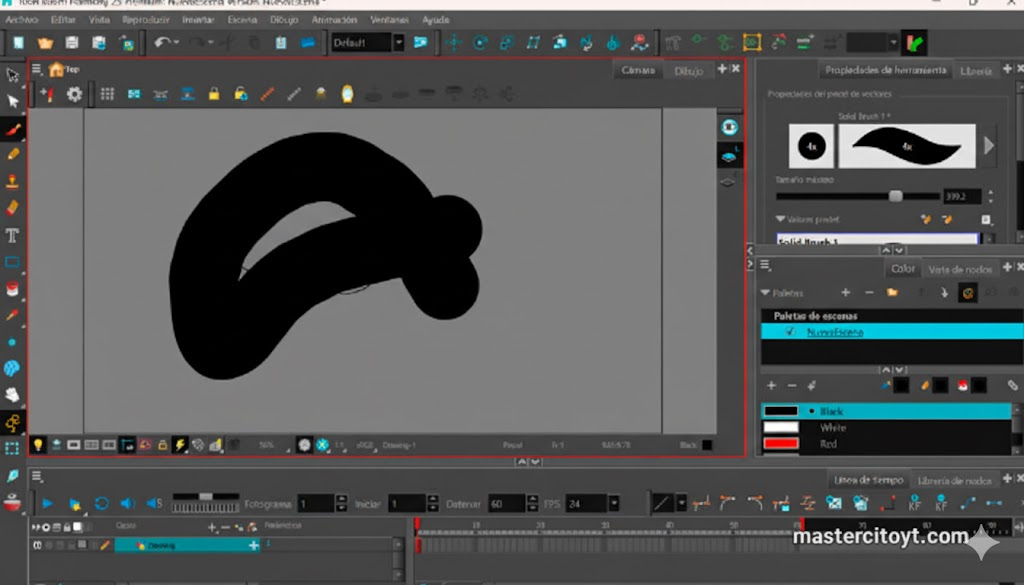Image resolution: width=1024 pixels, height=585 pixels.
Task: Select the Paint Bucket tool
Action: pos(13,288)
